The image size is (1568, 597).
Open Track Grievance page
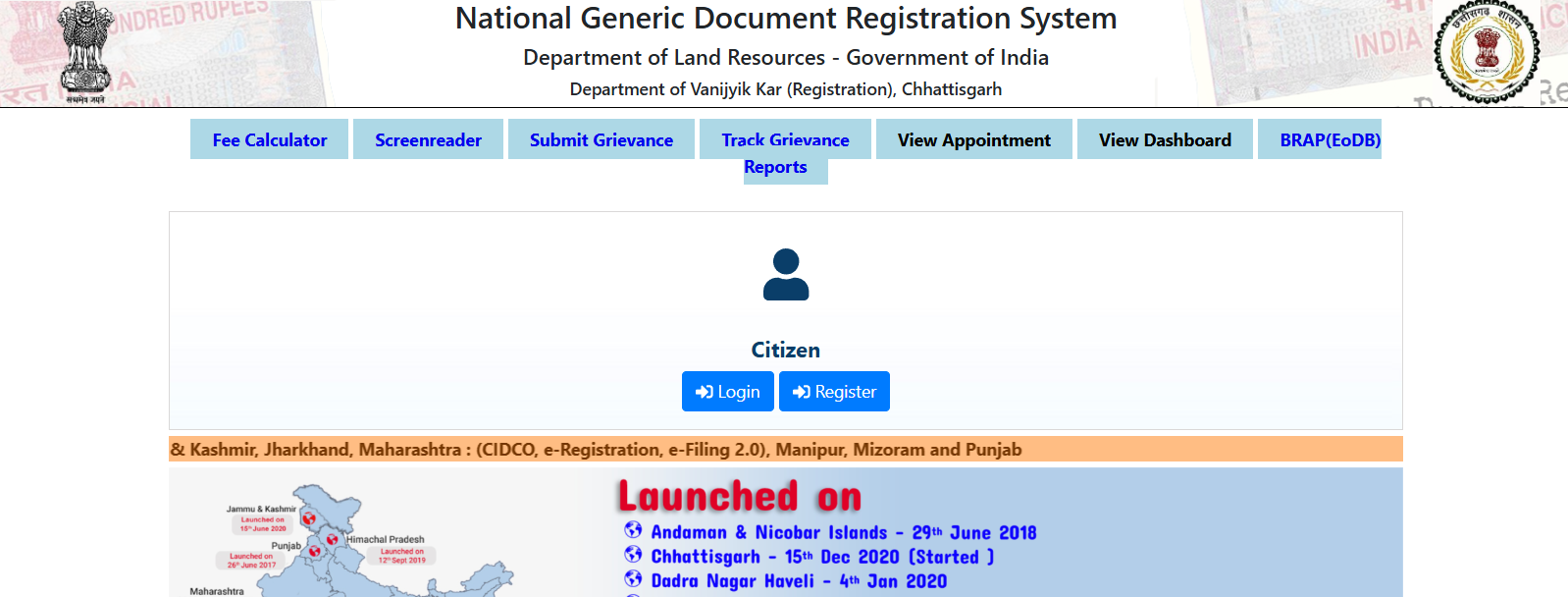(785, 139)
